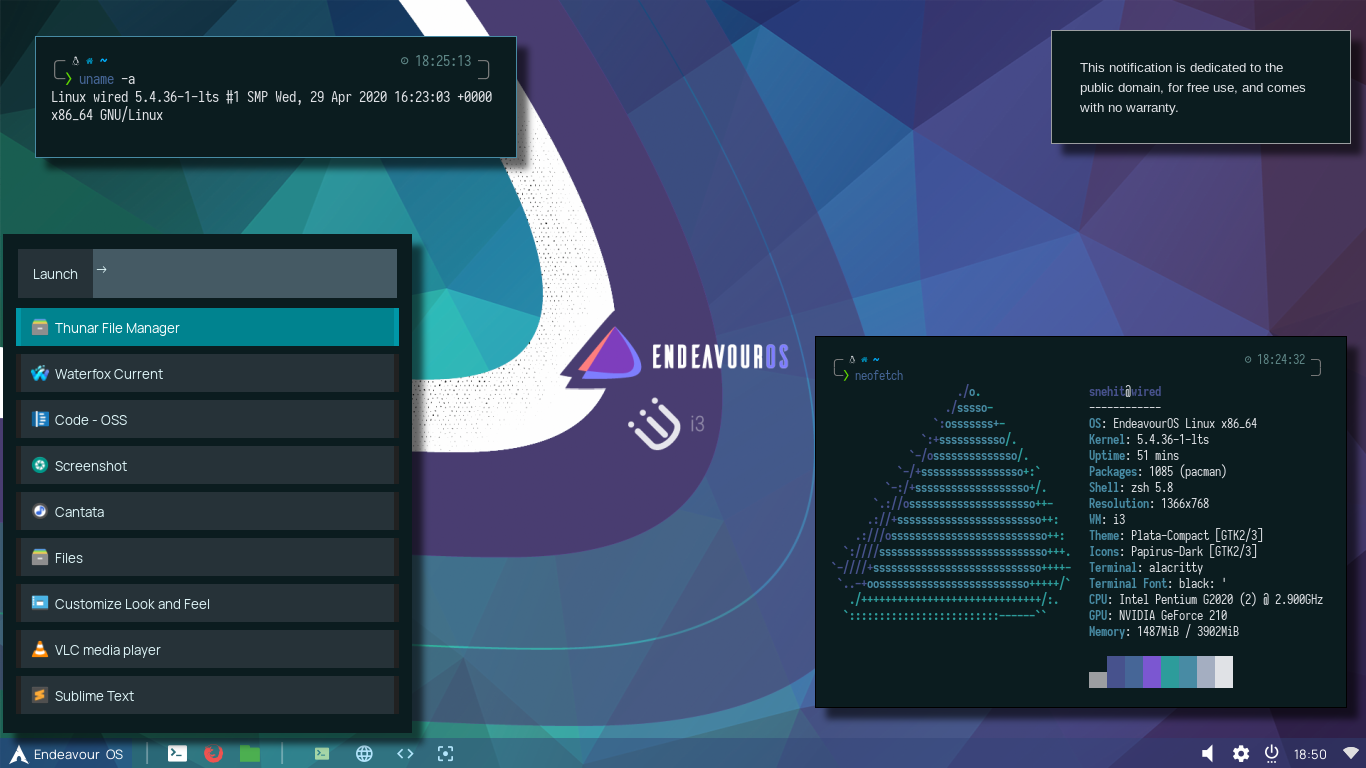Open the red fox browser icon in the bar
This screenshot has width=1366, height=768.
[x=213, y=754]
